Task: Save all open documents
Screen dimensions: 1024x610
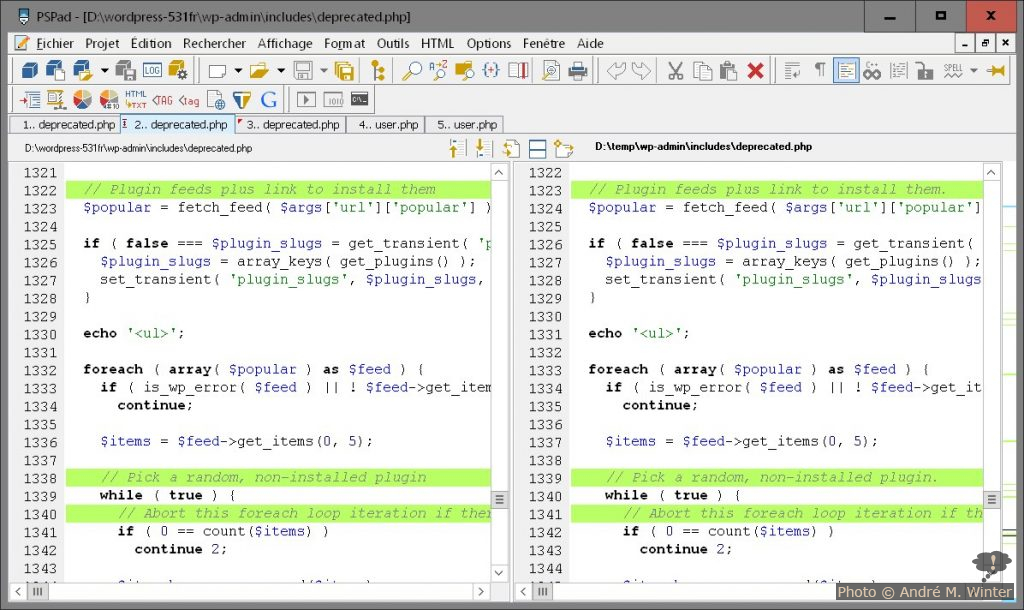Action: (x=345, y=71)
